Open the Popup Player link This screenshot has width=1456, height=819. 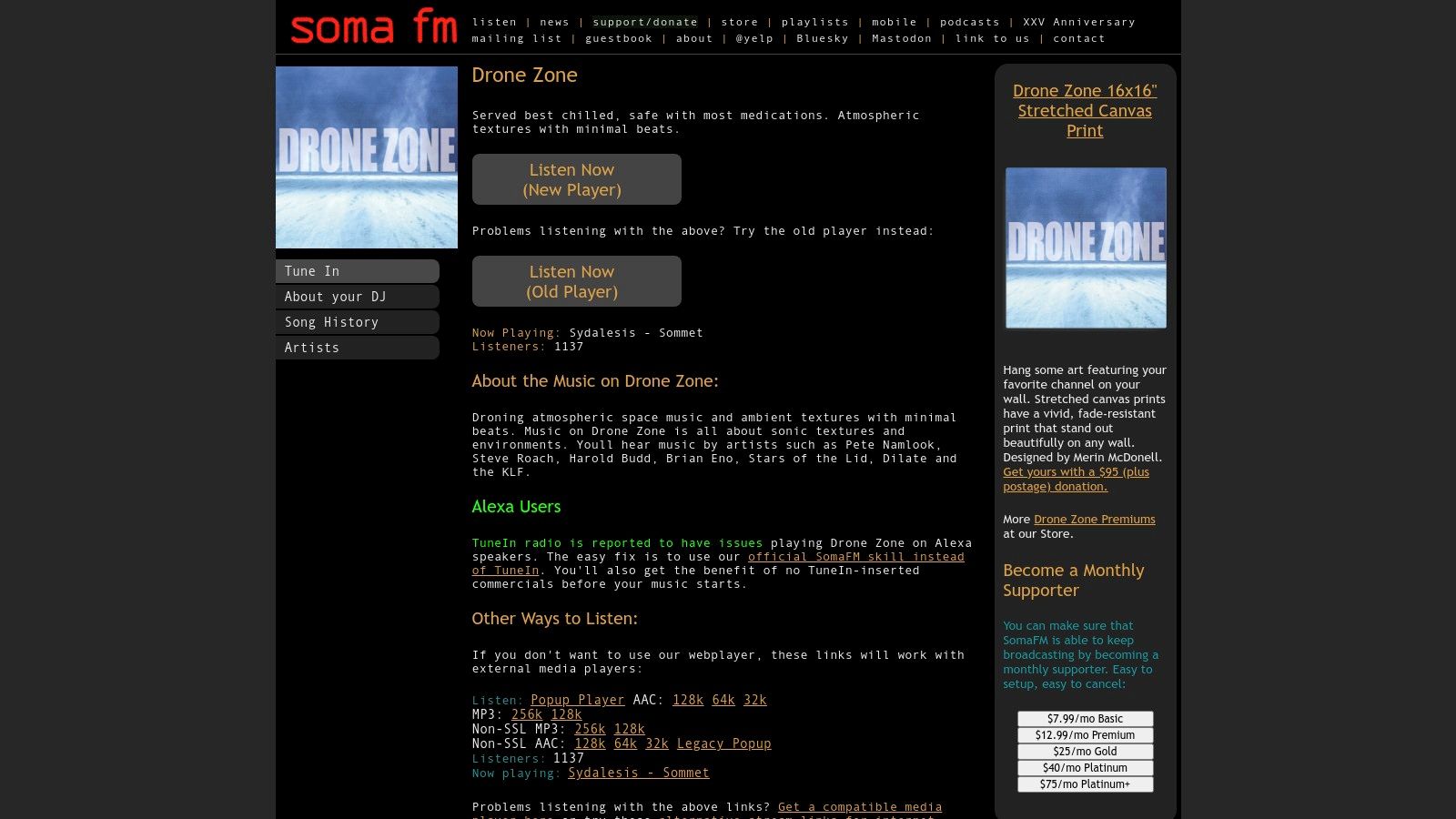click(x=578, y=700)
